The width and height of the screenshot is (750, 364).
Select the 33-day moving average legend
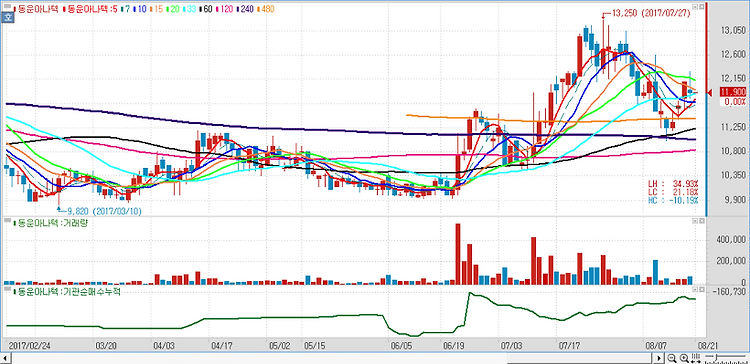pos(188,9)
